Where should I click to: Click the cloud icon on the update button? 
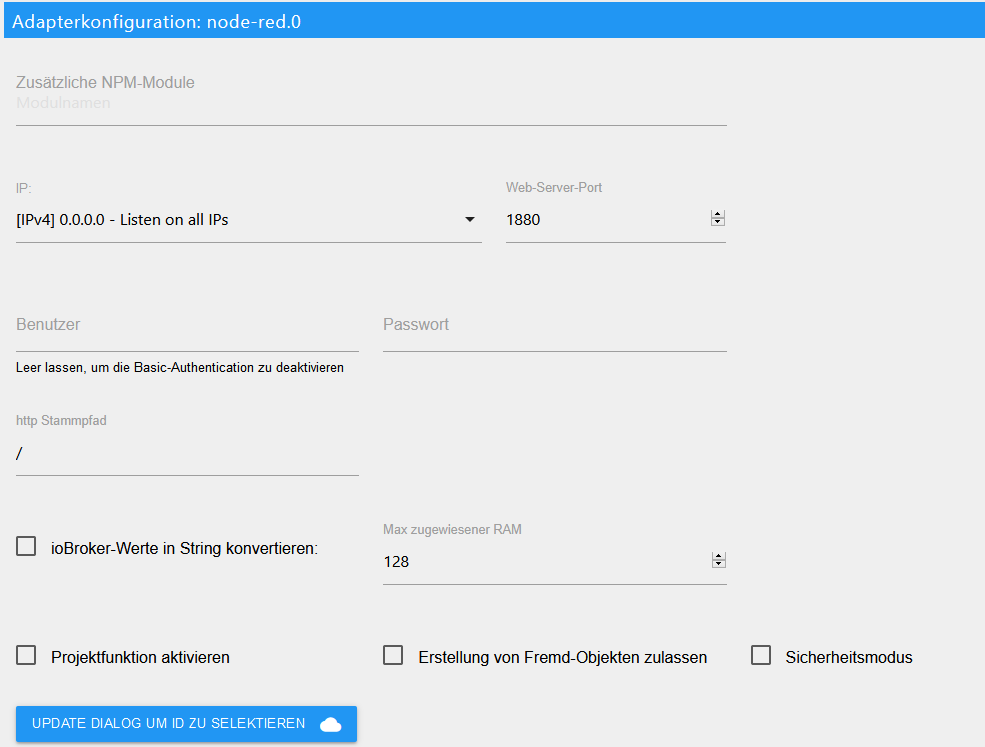[x=330, y=724]
